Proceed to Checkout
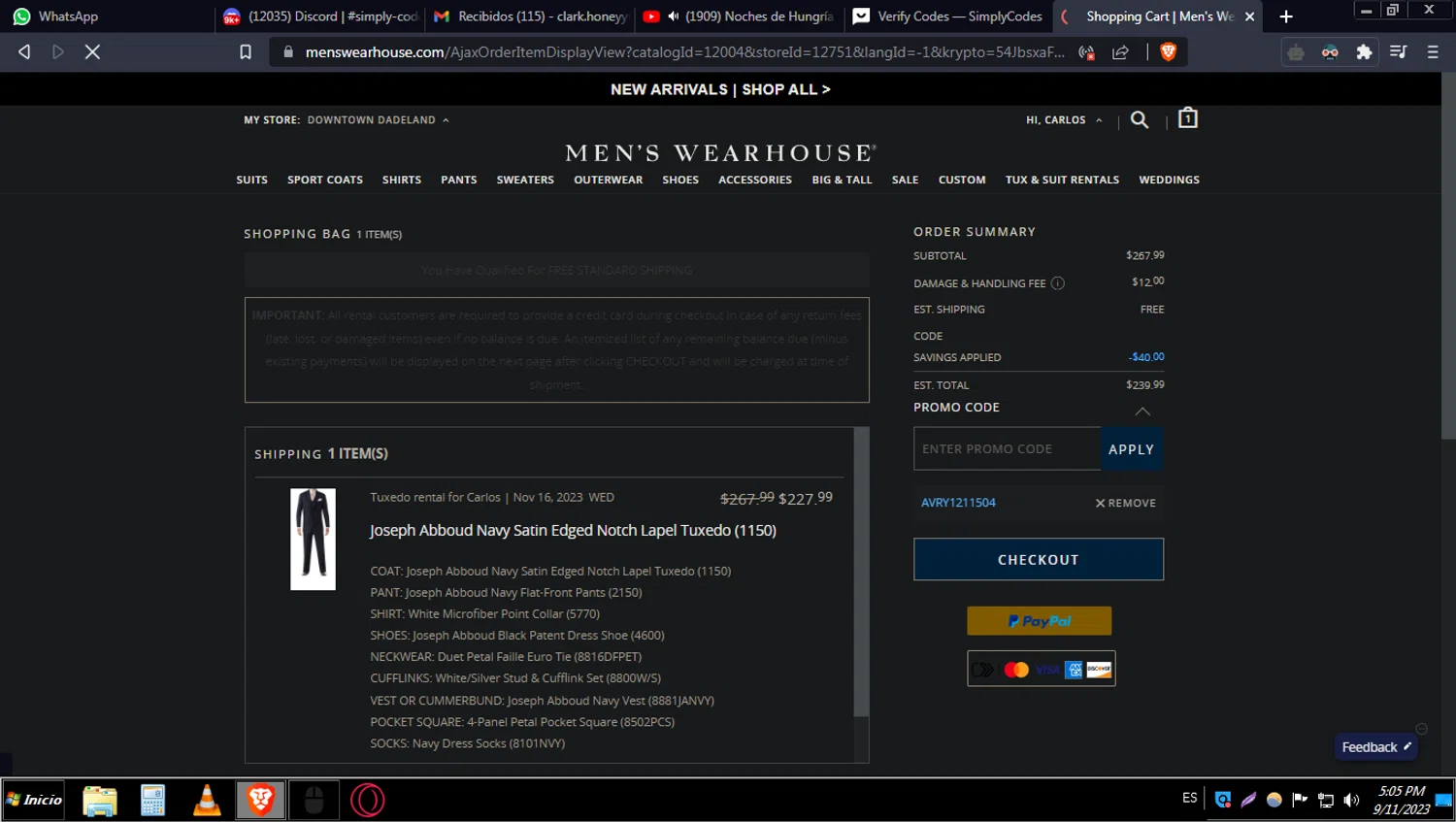Screen dimensions: 1456x822 1039,559
